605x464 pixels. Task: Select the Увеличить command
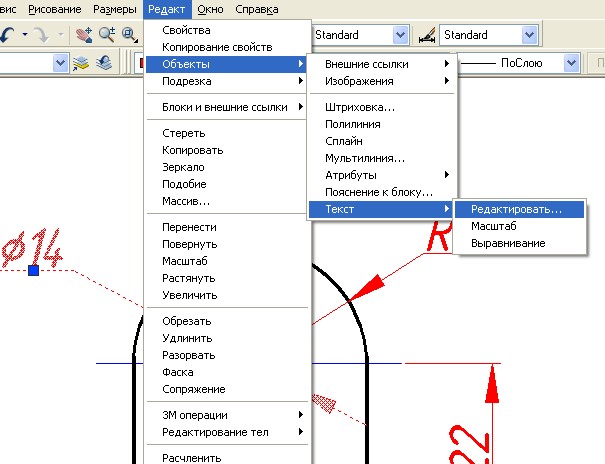point(228,295)
